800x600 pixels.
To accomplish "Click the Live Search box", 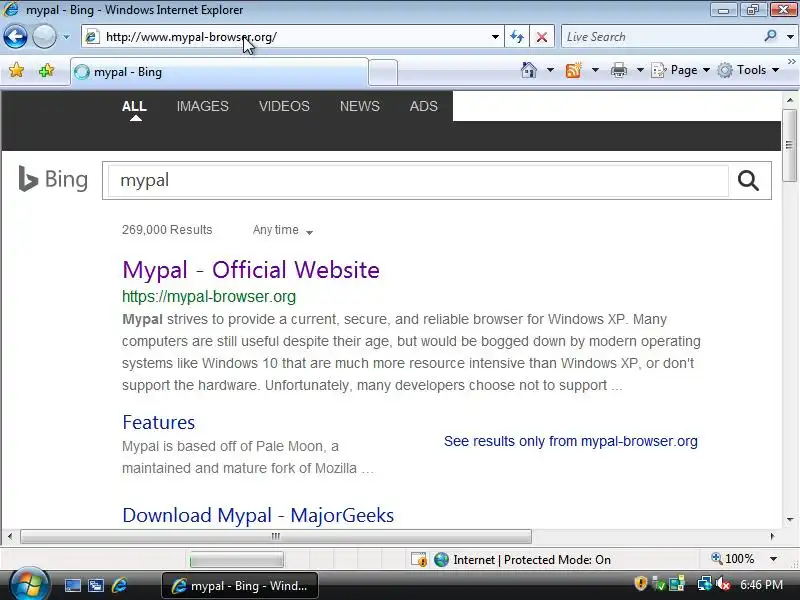I will [x=661, y=37].
